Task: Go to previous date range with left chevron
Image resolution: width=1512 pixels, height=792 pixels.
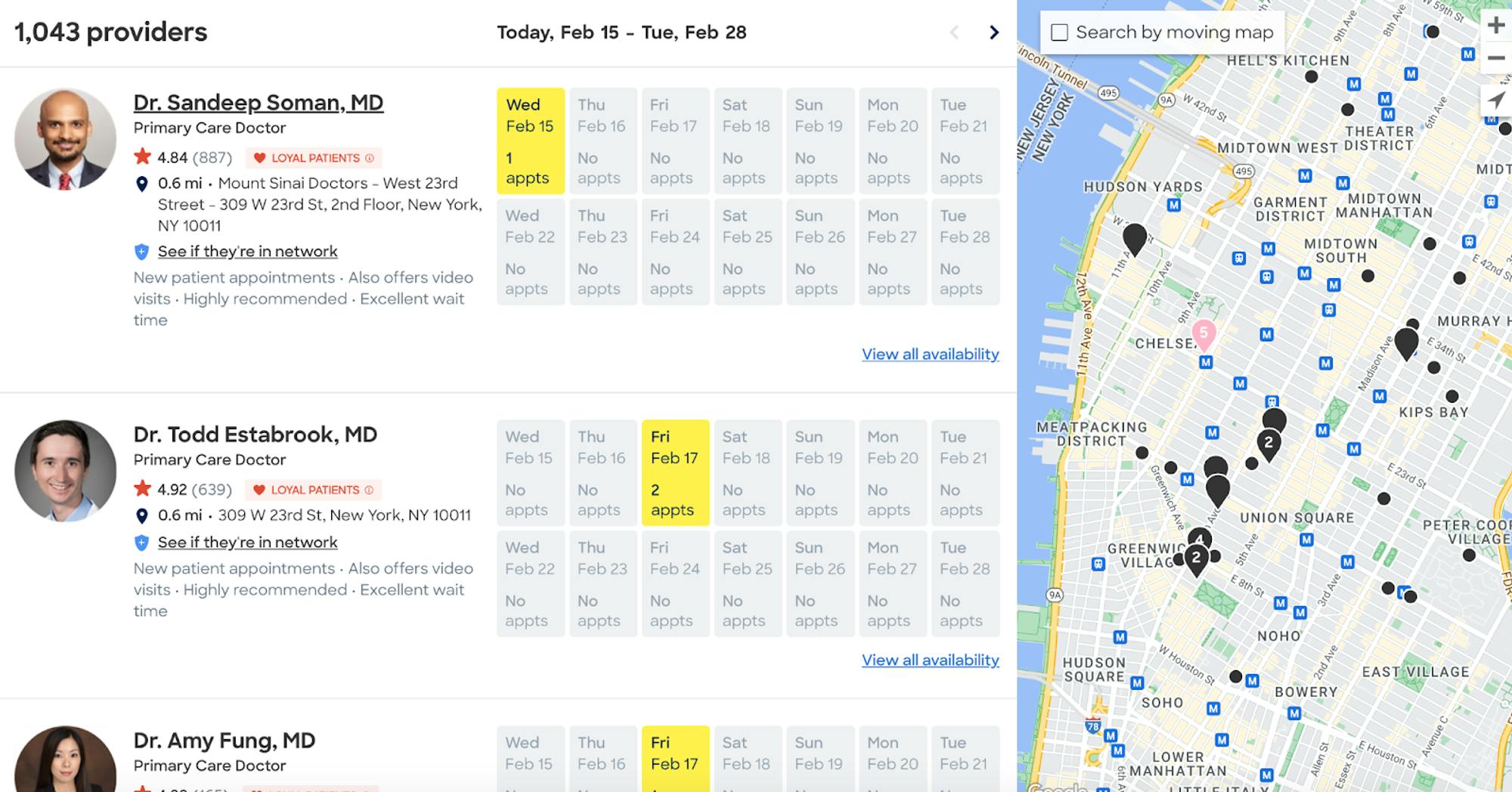Action: [954, 32]
